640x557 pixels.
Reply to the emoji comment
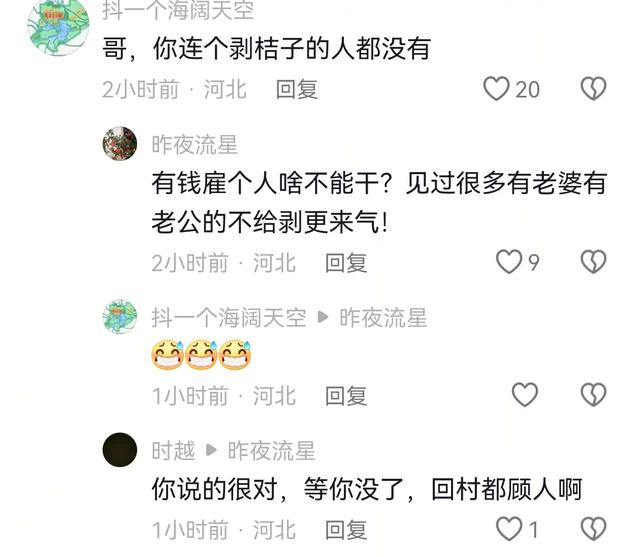[346, 396]
